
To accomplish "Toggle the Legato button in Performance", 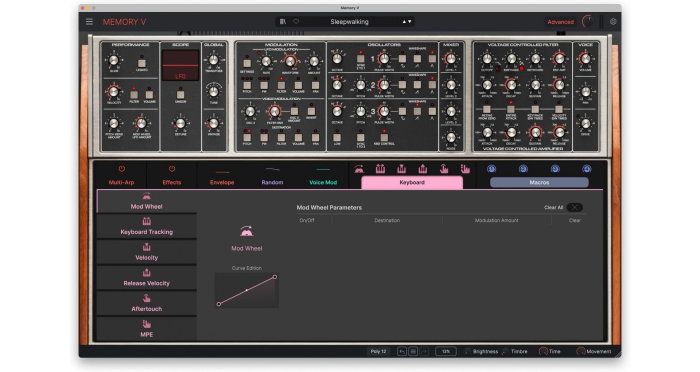I will coord(142,63).
